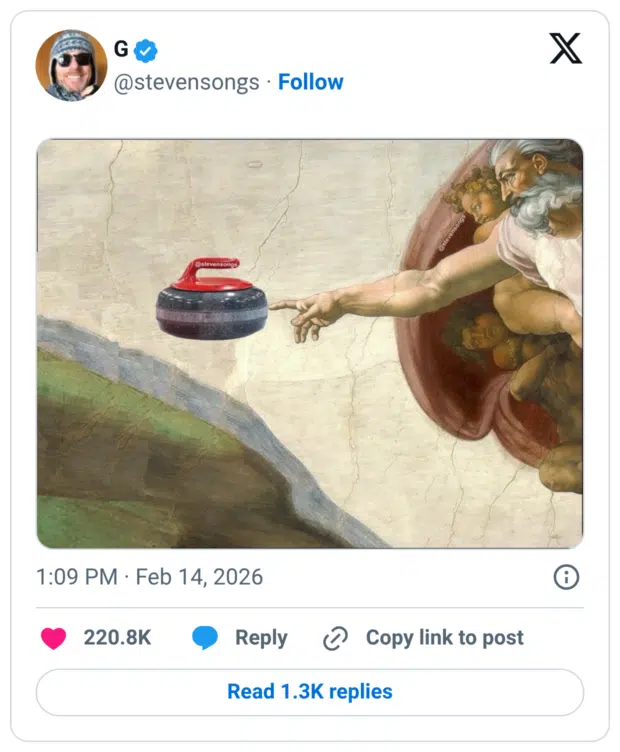Screen dimensions: 620x752
Task: Open the 1:09 PM Feb 14, 2026 timestamp
Action: point(149,577)
